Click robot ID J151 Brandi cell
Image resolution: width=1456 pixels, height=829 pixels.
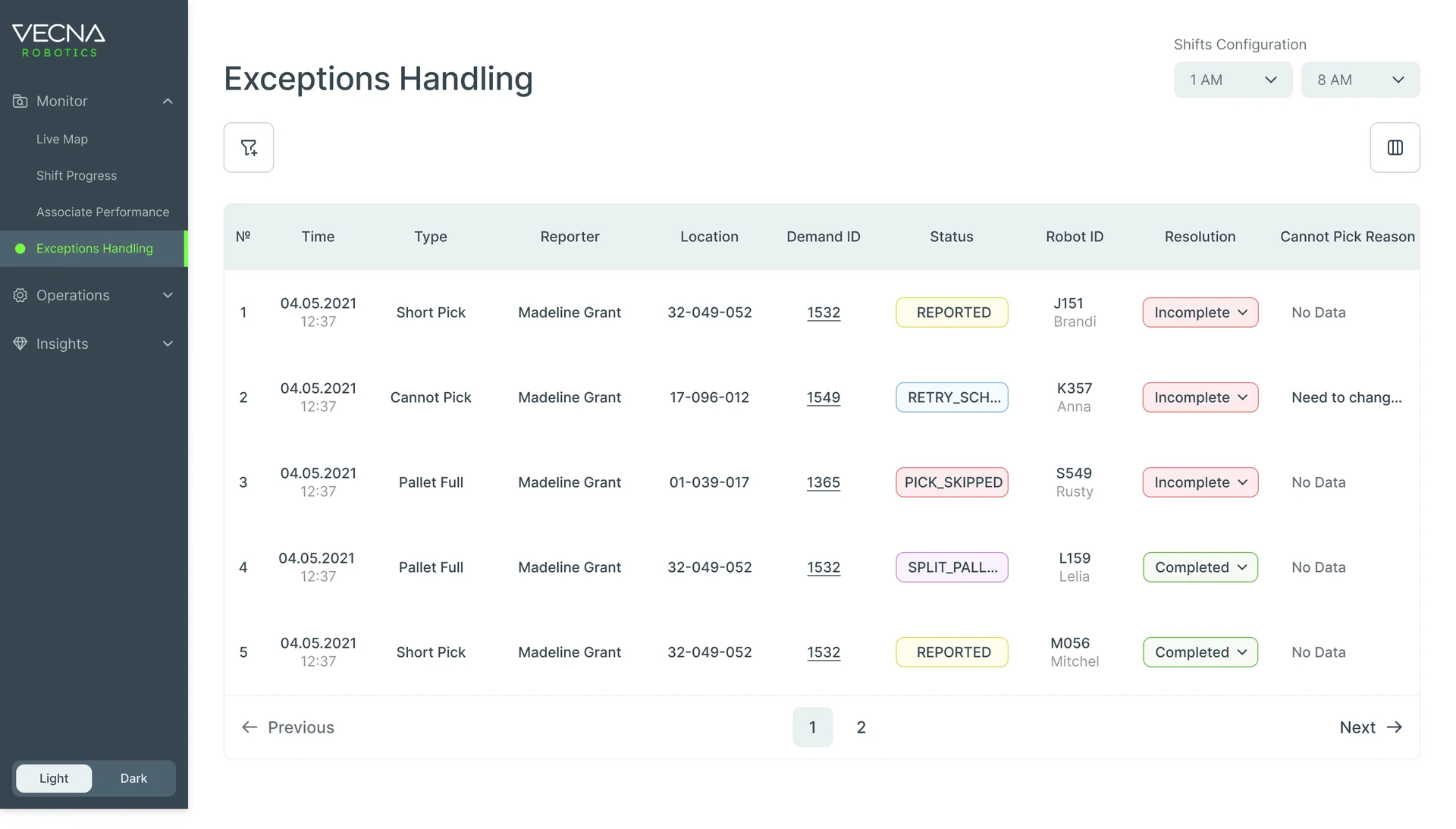[1075, 312]
